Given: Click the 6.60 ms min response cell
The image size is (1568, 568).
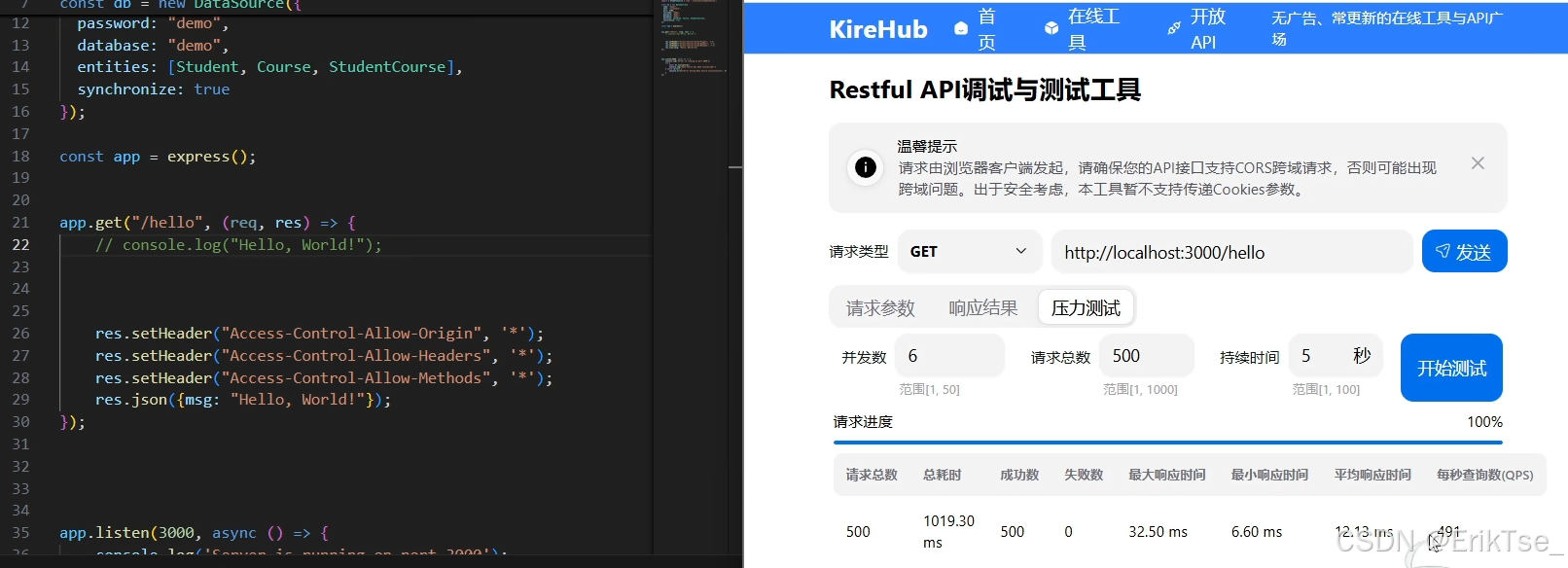Looking at the screenshot, I should [1257, 532].
